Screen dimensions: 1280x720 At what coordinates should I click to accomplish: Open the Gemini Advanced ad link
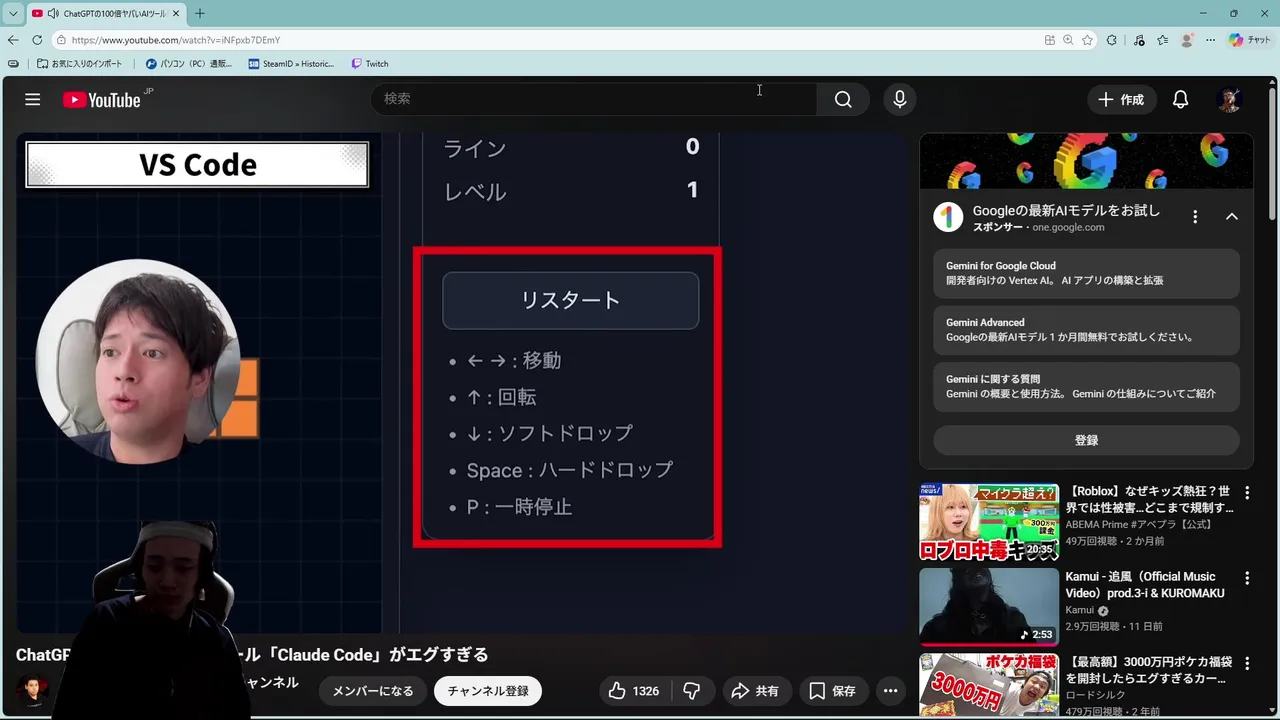pyautogui.click(x=1086, y=330)
